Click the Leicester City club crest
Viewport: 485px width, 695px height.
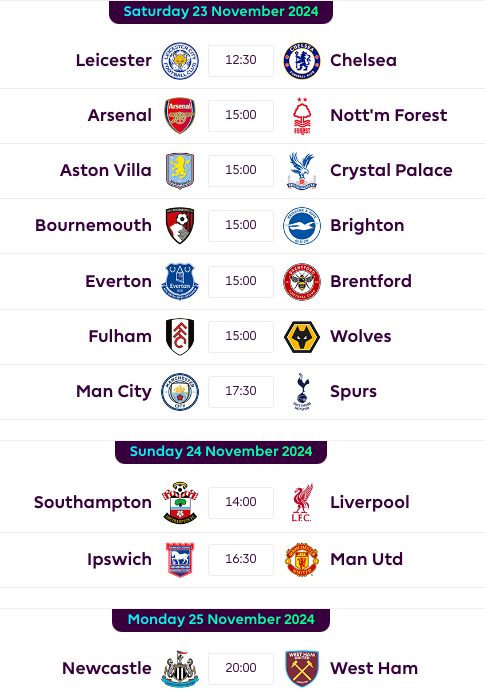click(180, 61)
